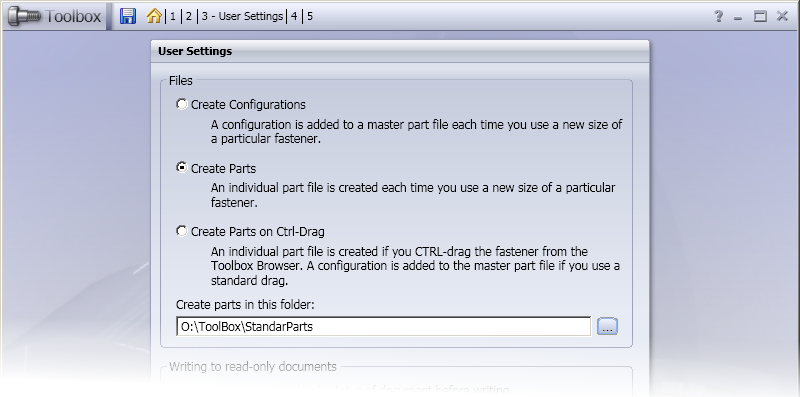Viewport: 800px width, 397px height.
Task: Open step 4 in the navigation bar
Action: tap(294, 16)
